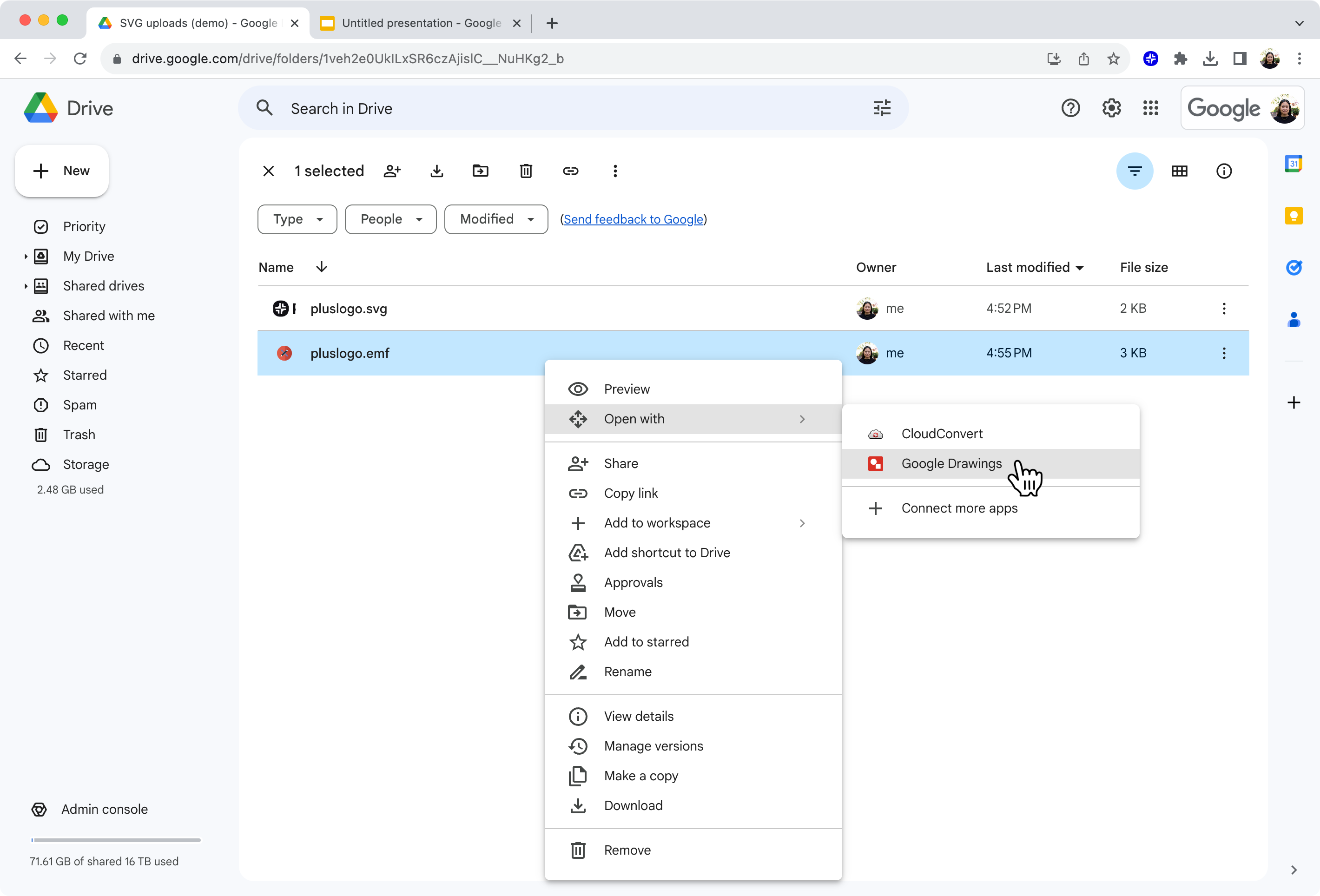1320x896 pixels.
Task: Click Send feedback to Google link
Action: coord(633,219)
